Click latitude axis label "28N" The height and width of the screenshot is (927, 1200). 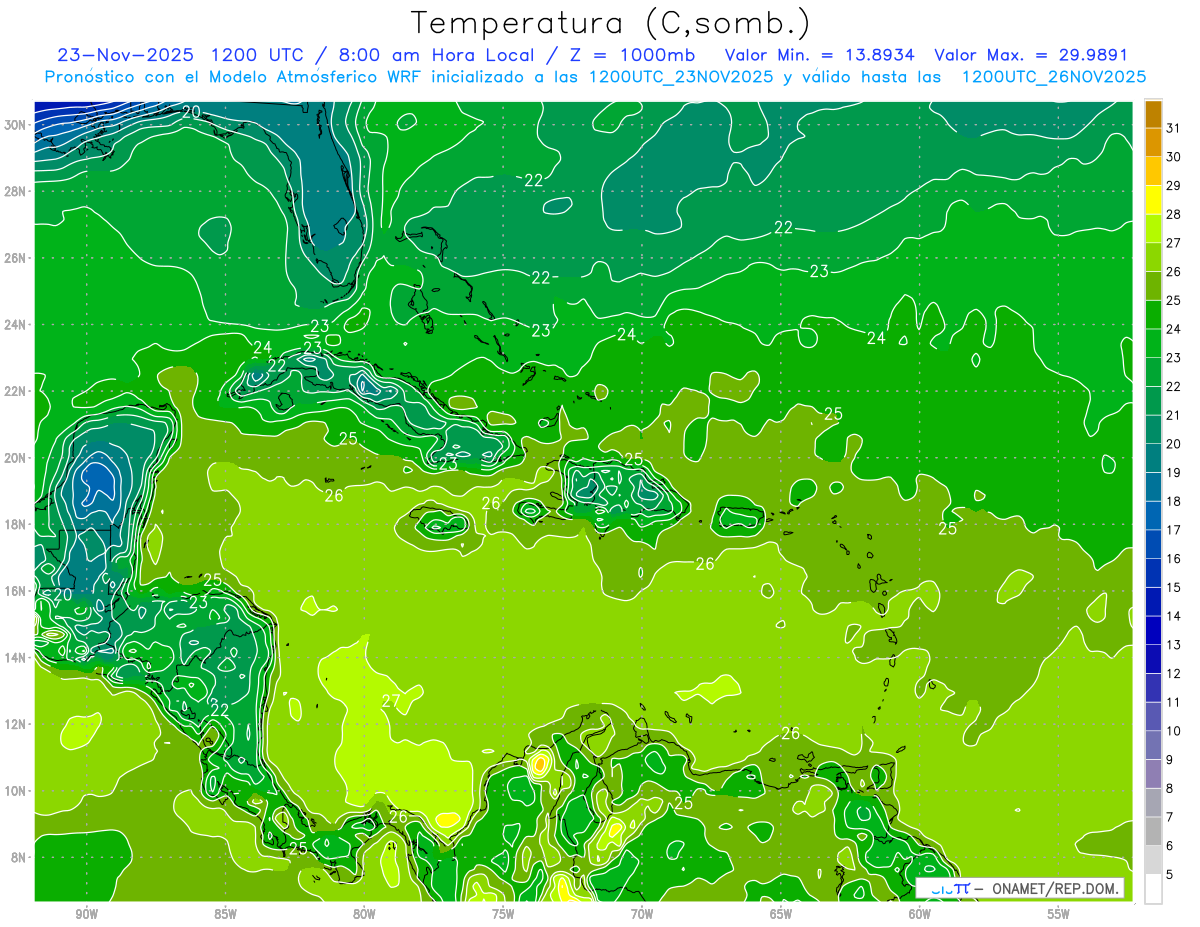point(17,191)
